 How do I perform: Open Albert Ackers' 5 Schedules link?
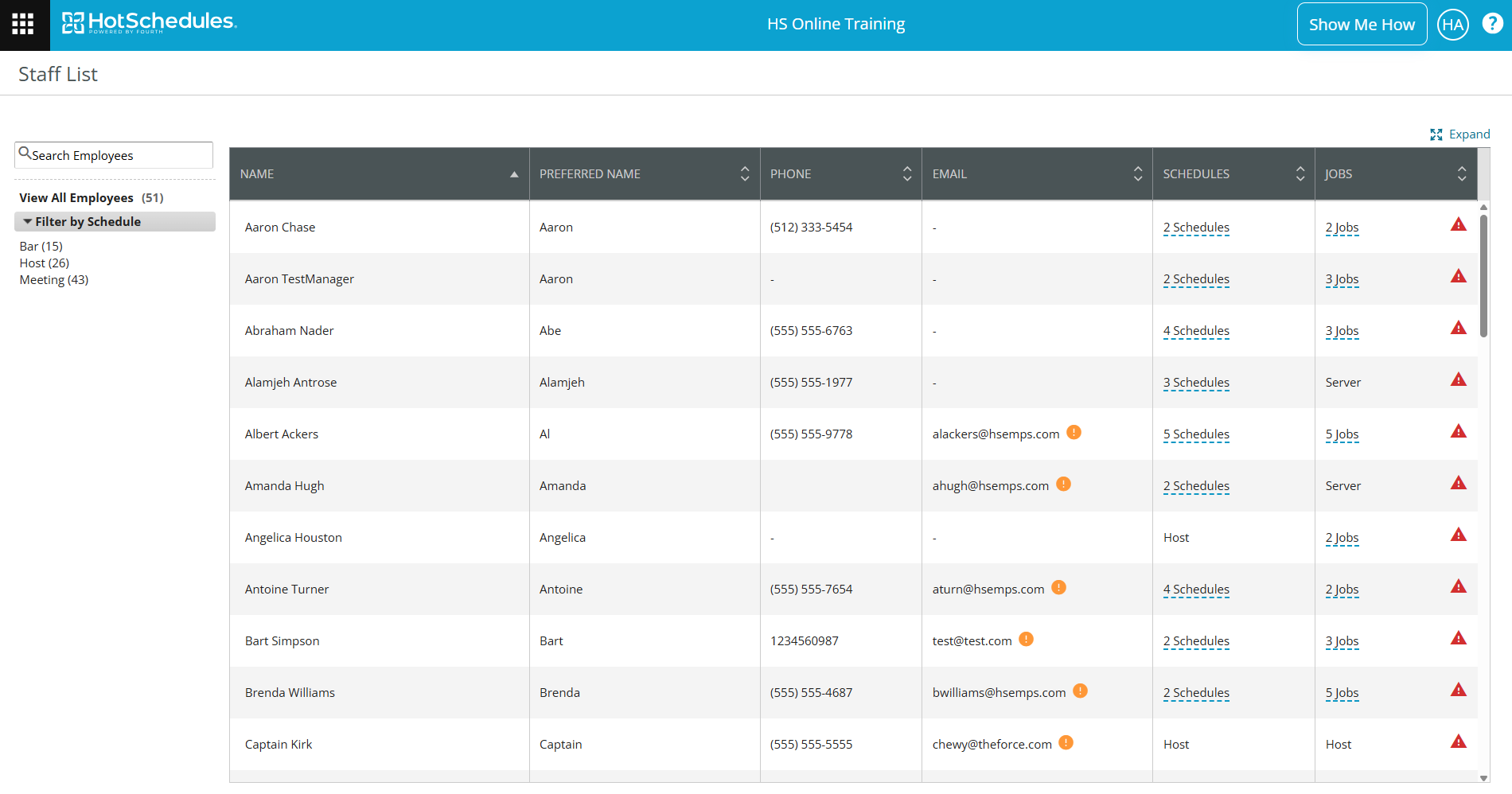tap(1195, 434)
